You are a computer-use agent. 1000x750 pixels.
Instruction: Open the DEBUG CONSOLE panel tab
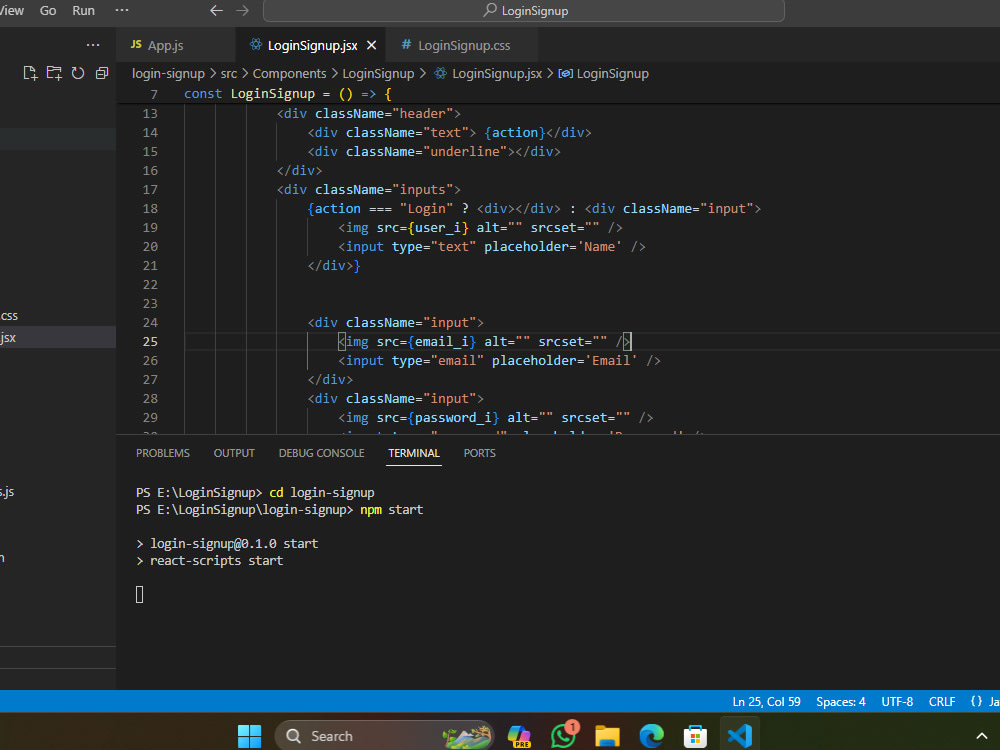point(321,453)
